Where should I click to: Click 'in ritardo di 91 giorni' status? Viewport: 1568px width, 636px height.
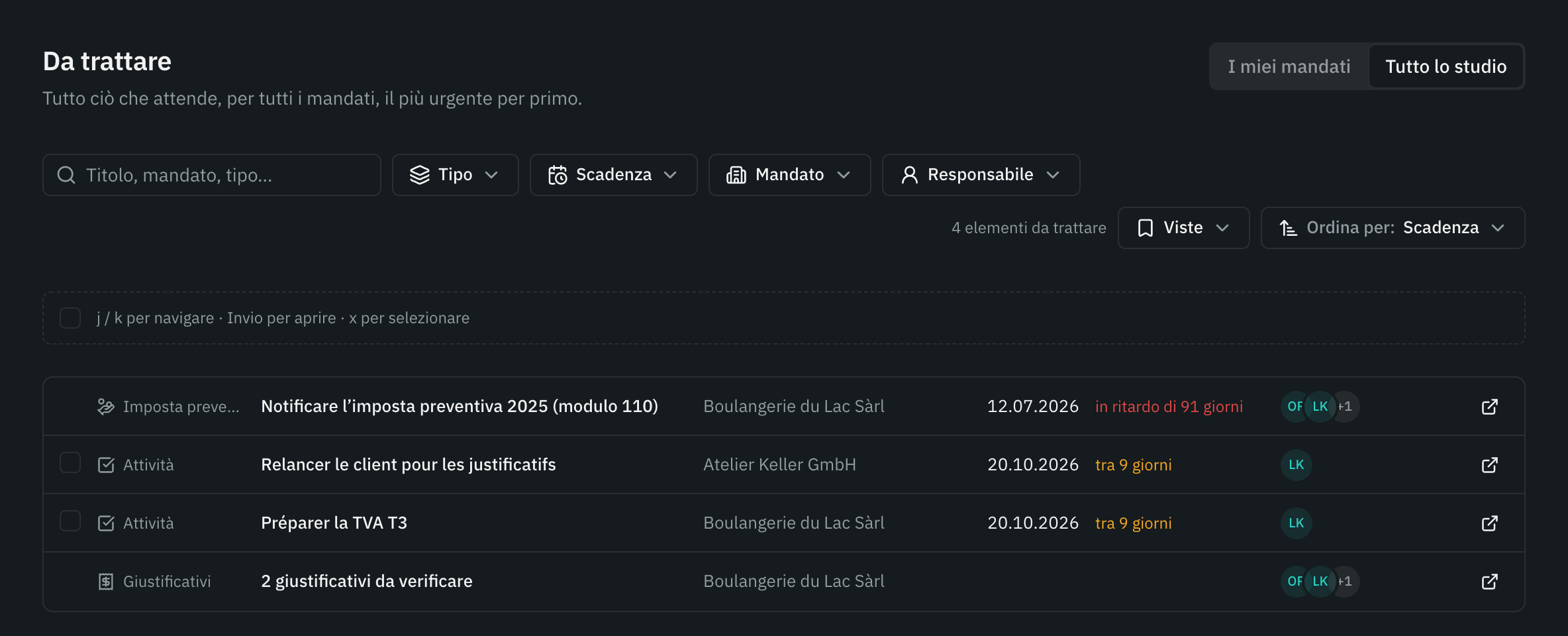[x=1169, y=407]
